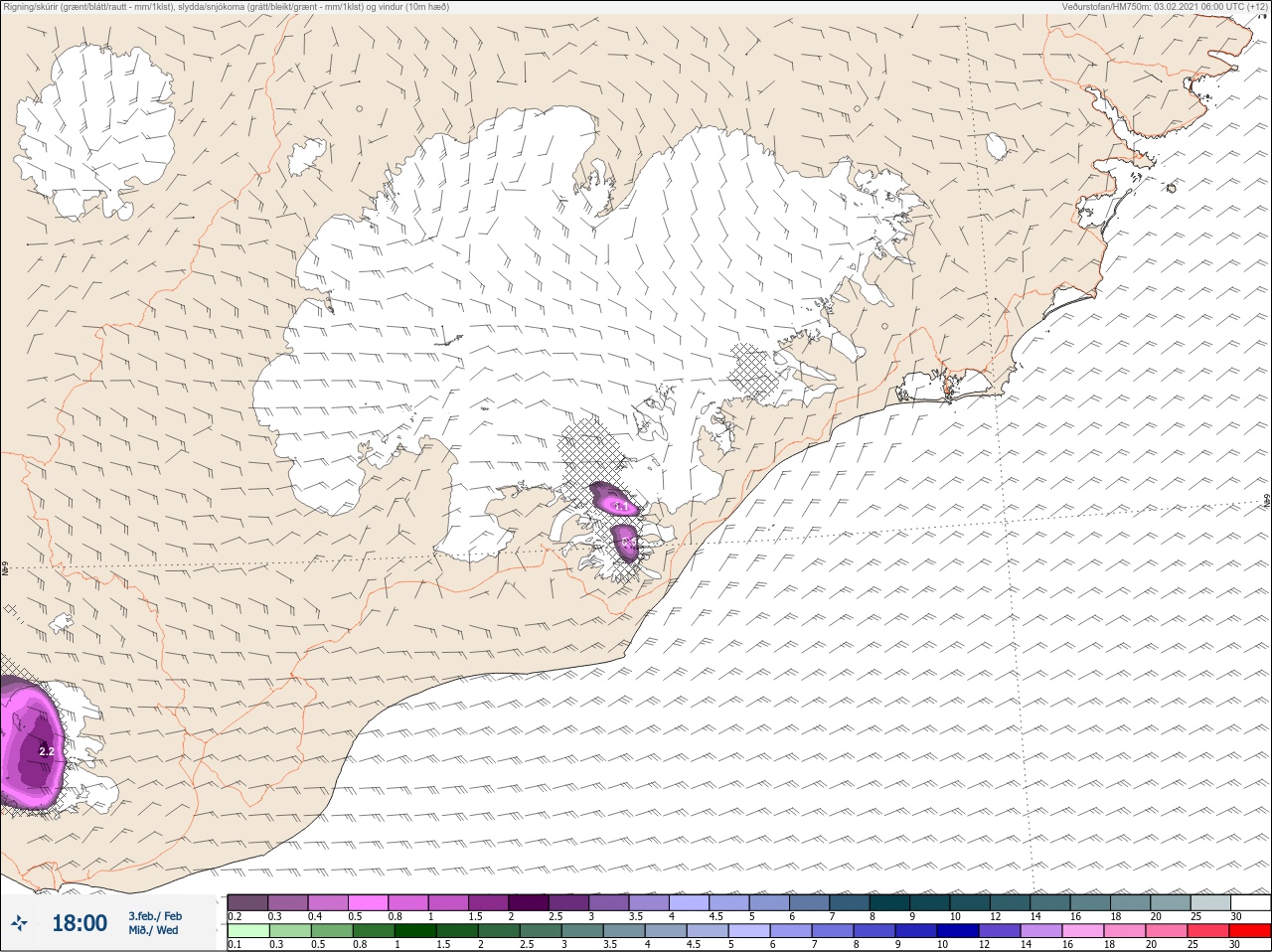
Task: Select lower legend grey-green swatch between 3 and 3.5
Action: pyautogui.click(x=582, y=931)
